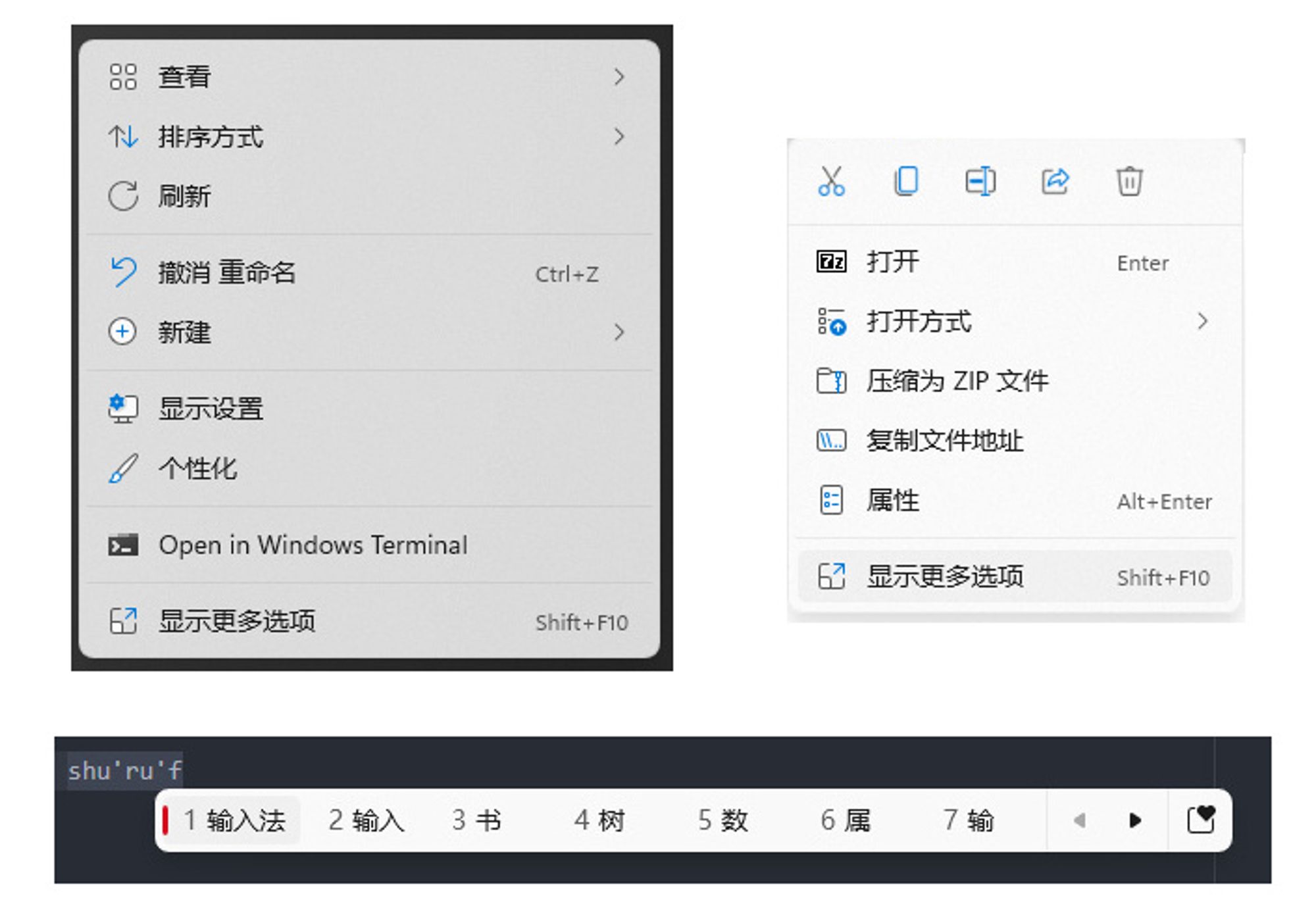The height and width of the screenshot is (898, 1316).
Task: Click the Copy icon in context menu
Action: click(x=906, y=181)
